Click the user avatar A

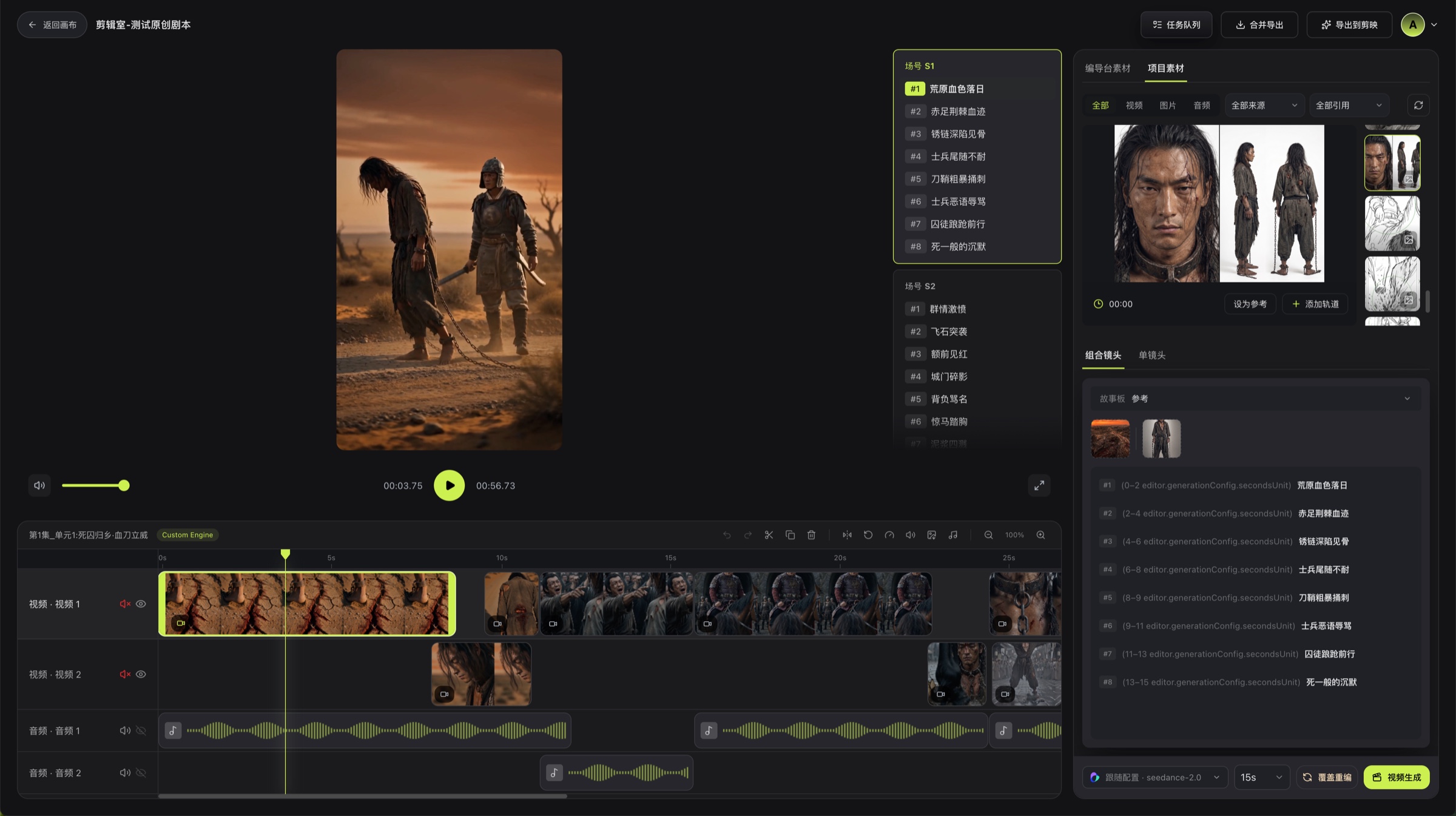[1413, 25]
